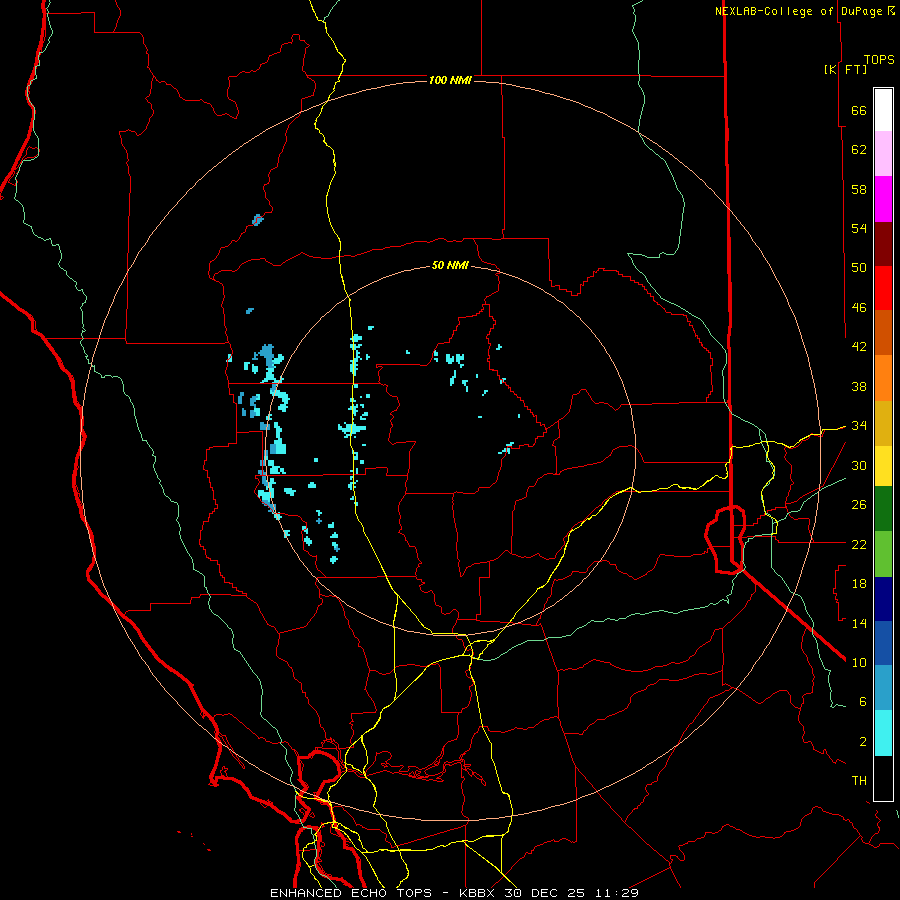Click the legend value 14

859,623
